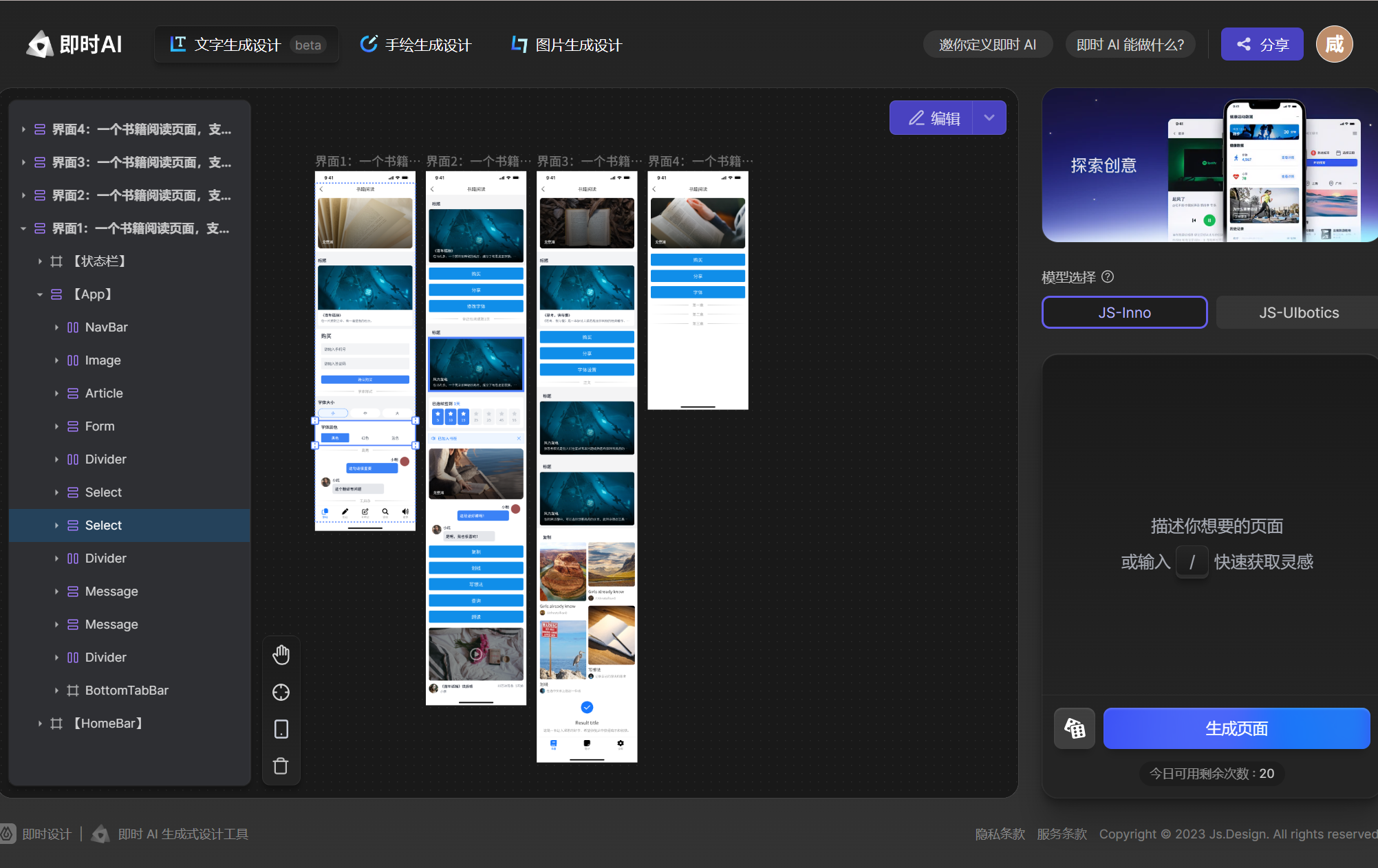Click the center-target locate icon
This screenshot has width=1378, height=868.
[281, 692]
